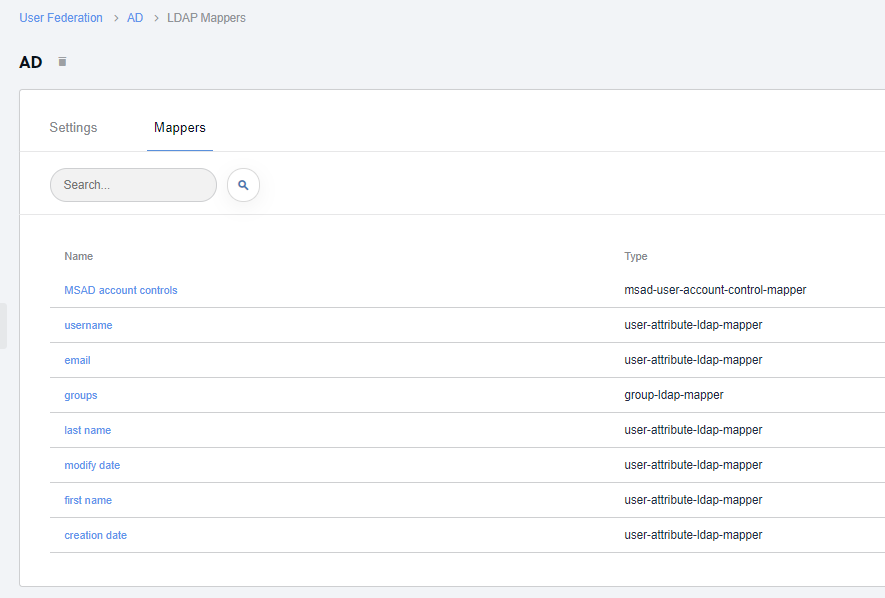Select group-ldap-mapper type cell
885x598 pixels.
click(674, 395)
